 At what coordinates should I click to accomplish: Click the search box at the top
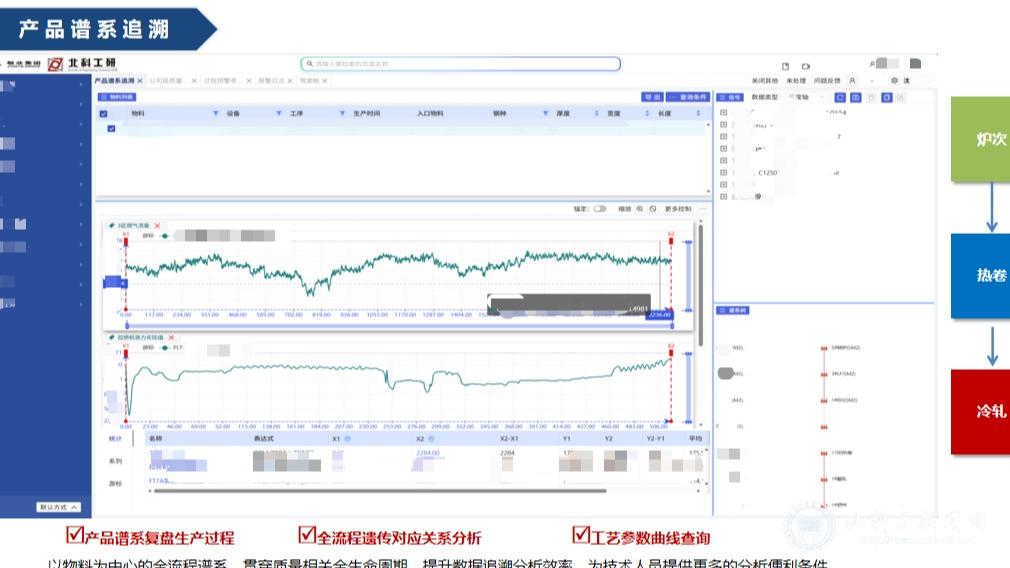pyautogui.click(x=460, y=64)
